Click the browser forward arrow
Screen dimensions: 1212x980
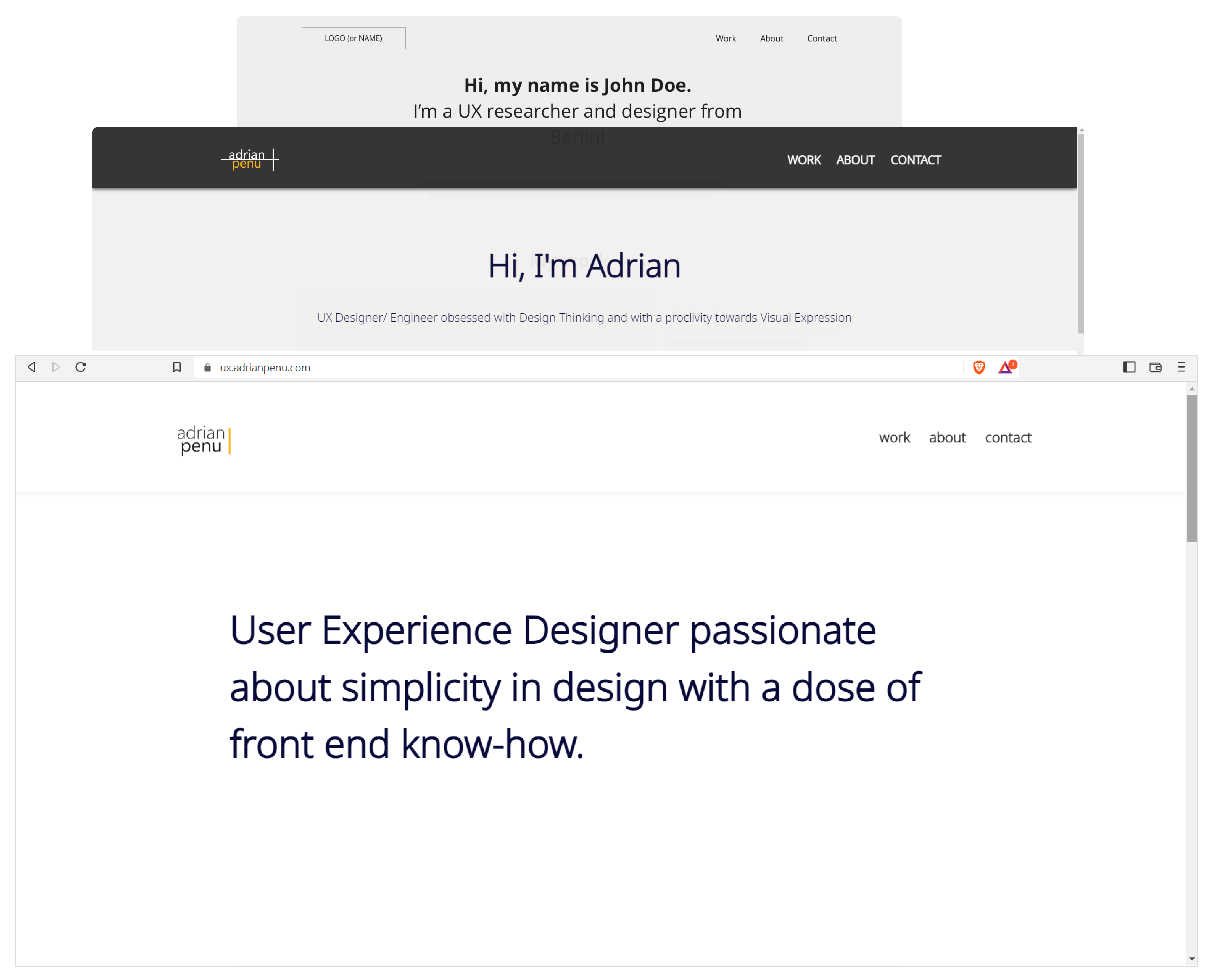point(56,367)
